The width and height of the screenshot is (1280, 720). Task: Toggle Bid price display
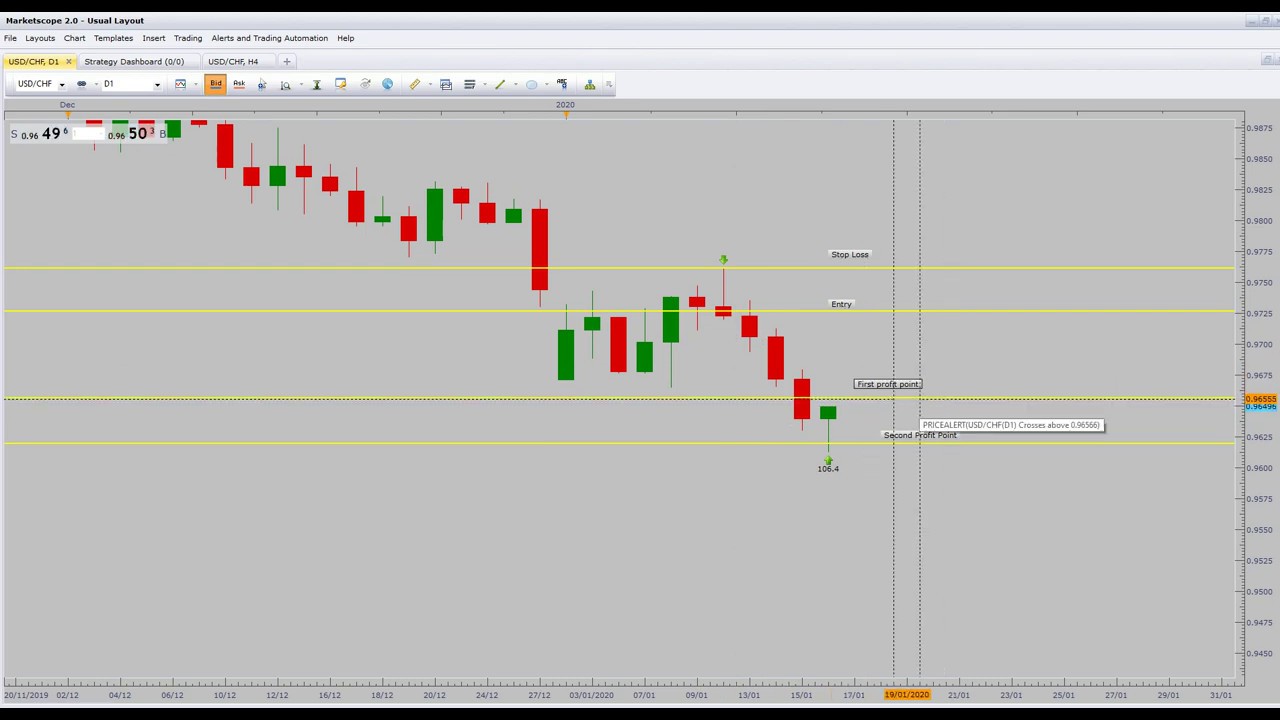(x=215, y=84)
